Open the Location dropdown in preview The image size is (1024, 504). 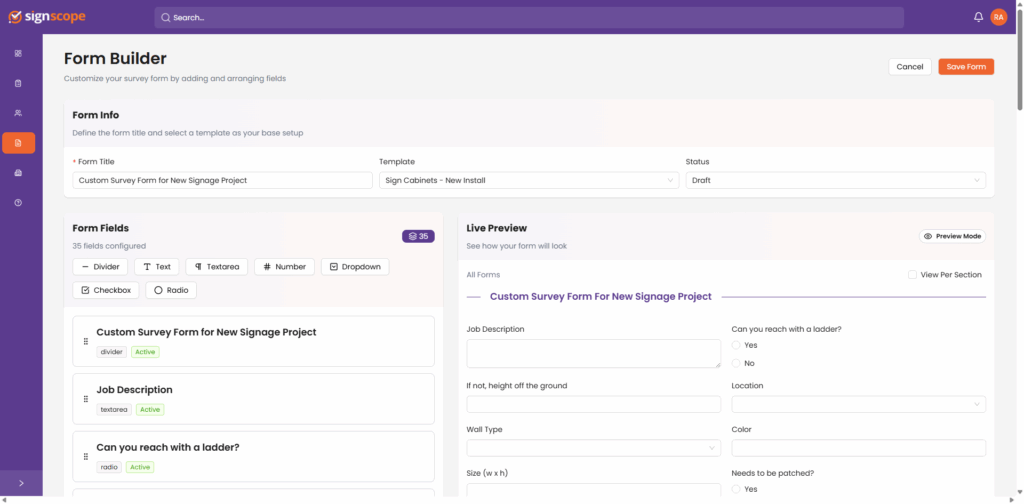[x=858, y=404]
